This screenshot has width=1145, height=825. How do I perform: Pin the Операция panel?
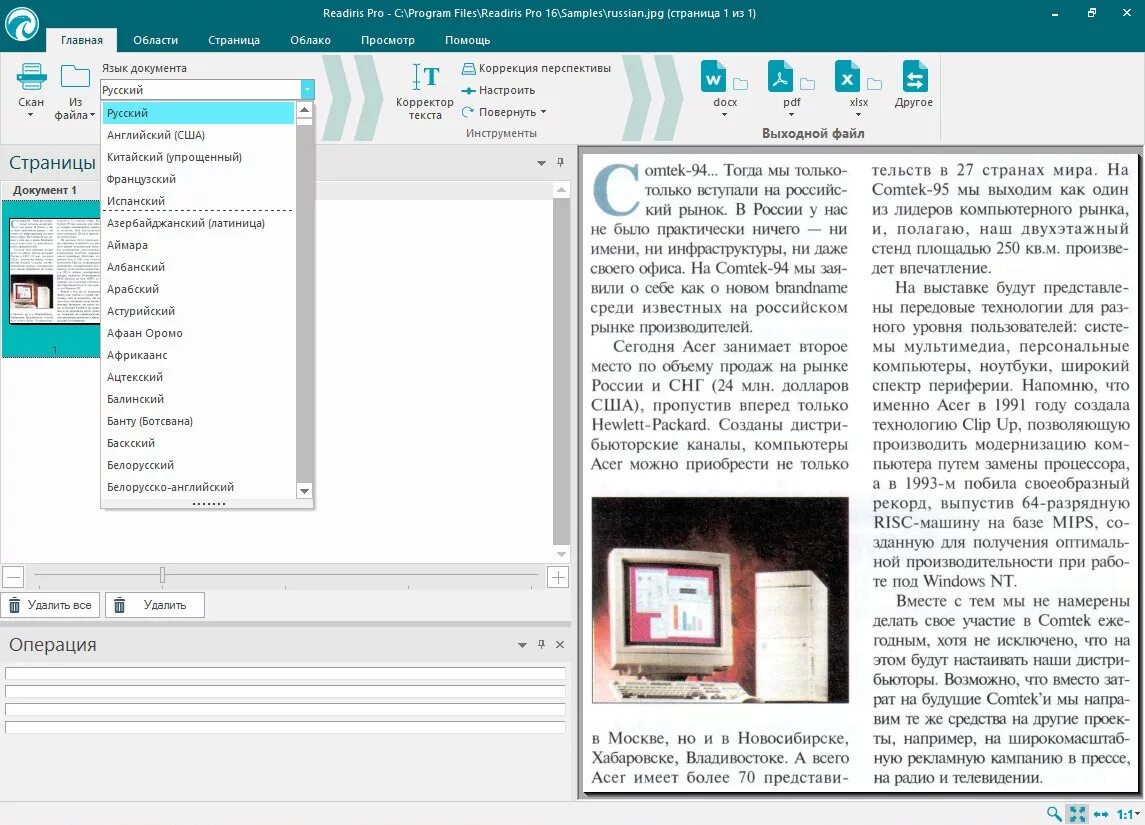pyautogui.click(x=541, y=644)
